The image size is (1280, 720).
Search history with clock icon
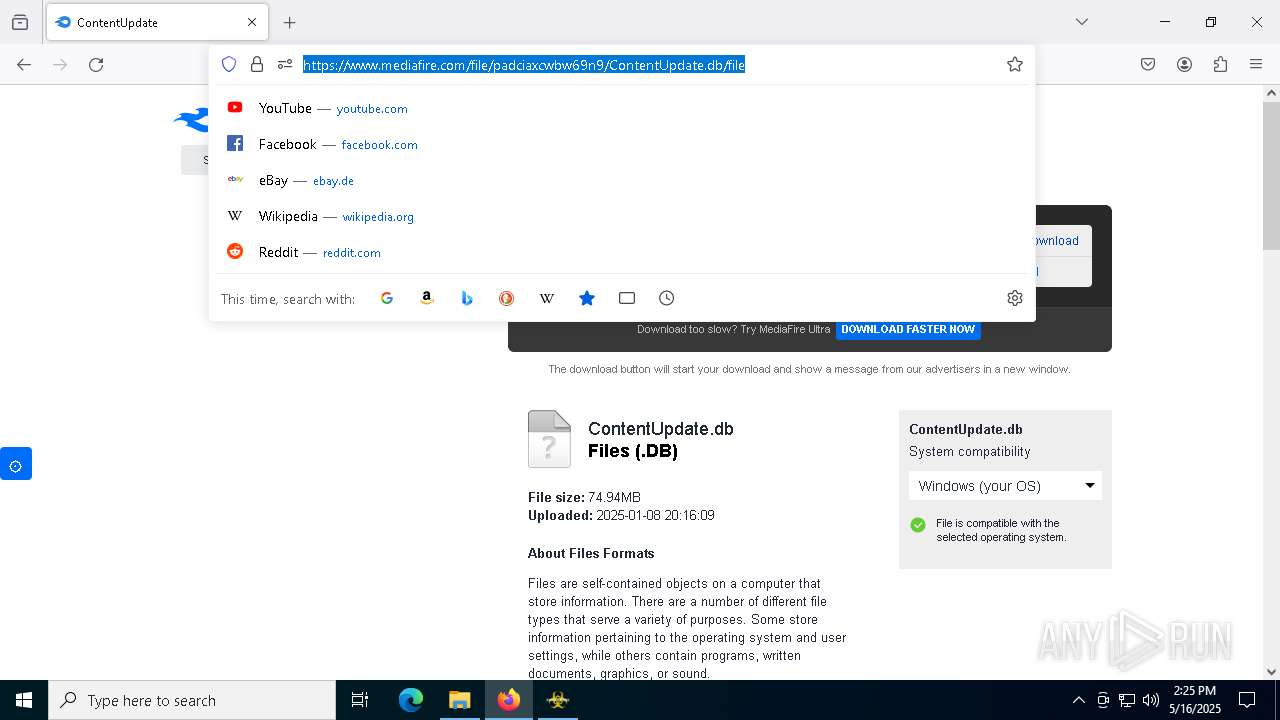tap(667, 298)
